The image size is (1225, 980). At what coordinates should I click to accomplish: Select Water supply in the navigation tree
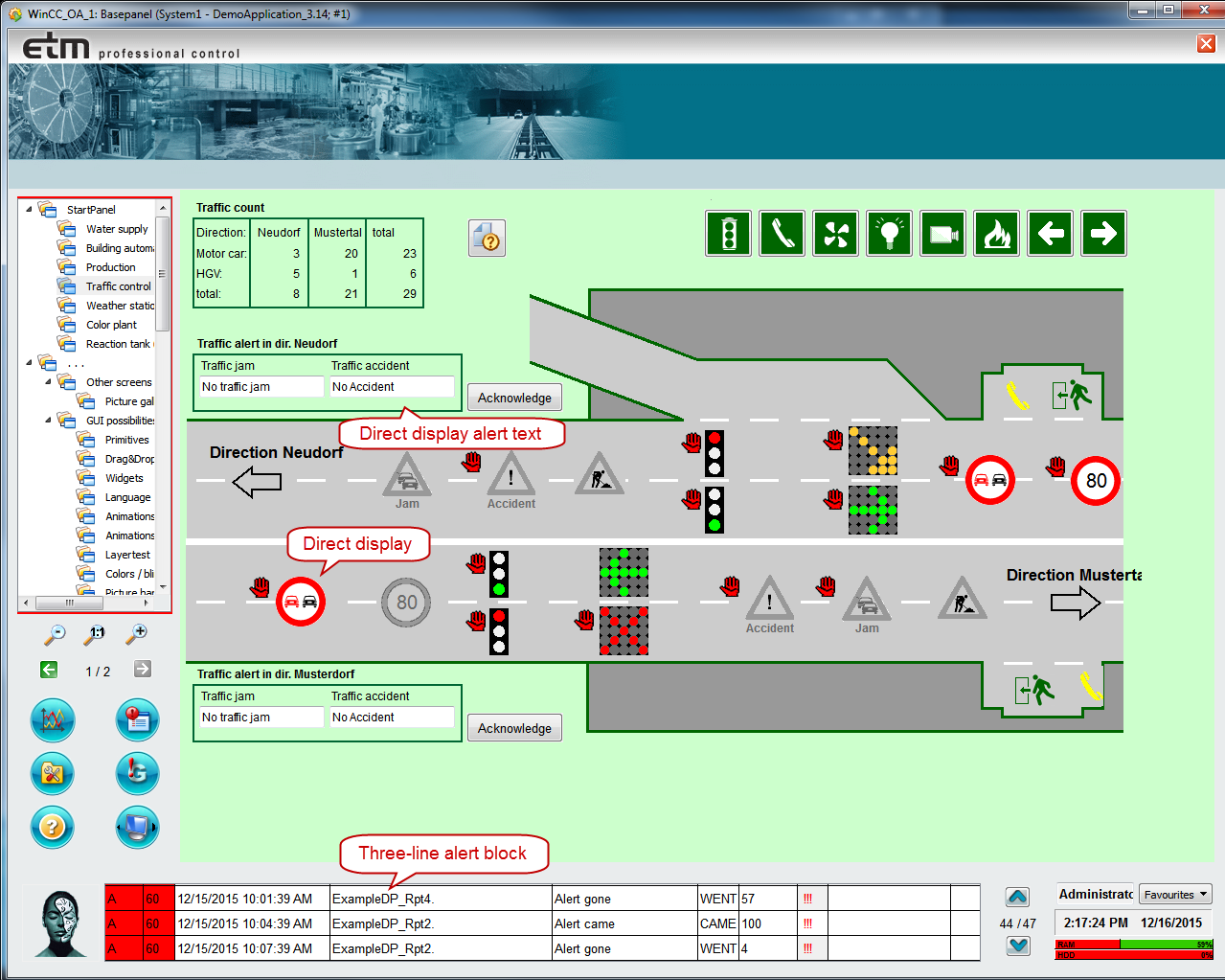click(x=117, y=229)
